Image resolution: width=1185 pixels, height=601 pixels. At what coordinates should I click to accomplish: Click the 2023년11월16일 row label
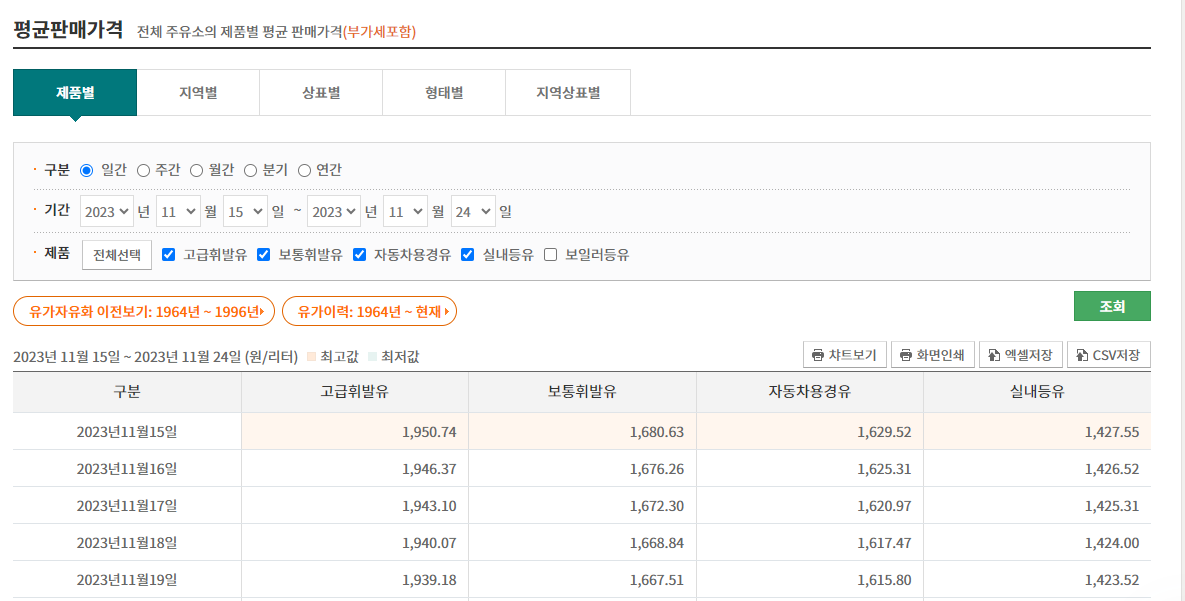pos(127,469)
